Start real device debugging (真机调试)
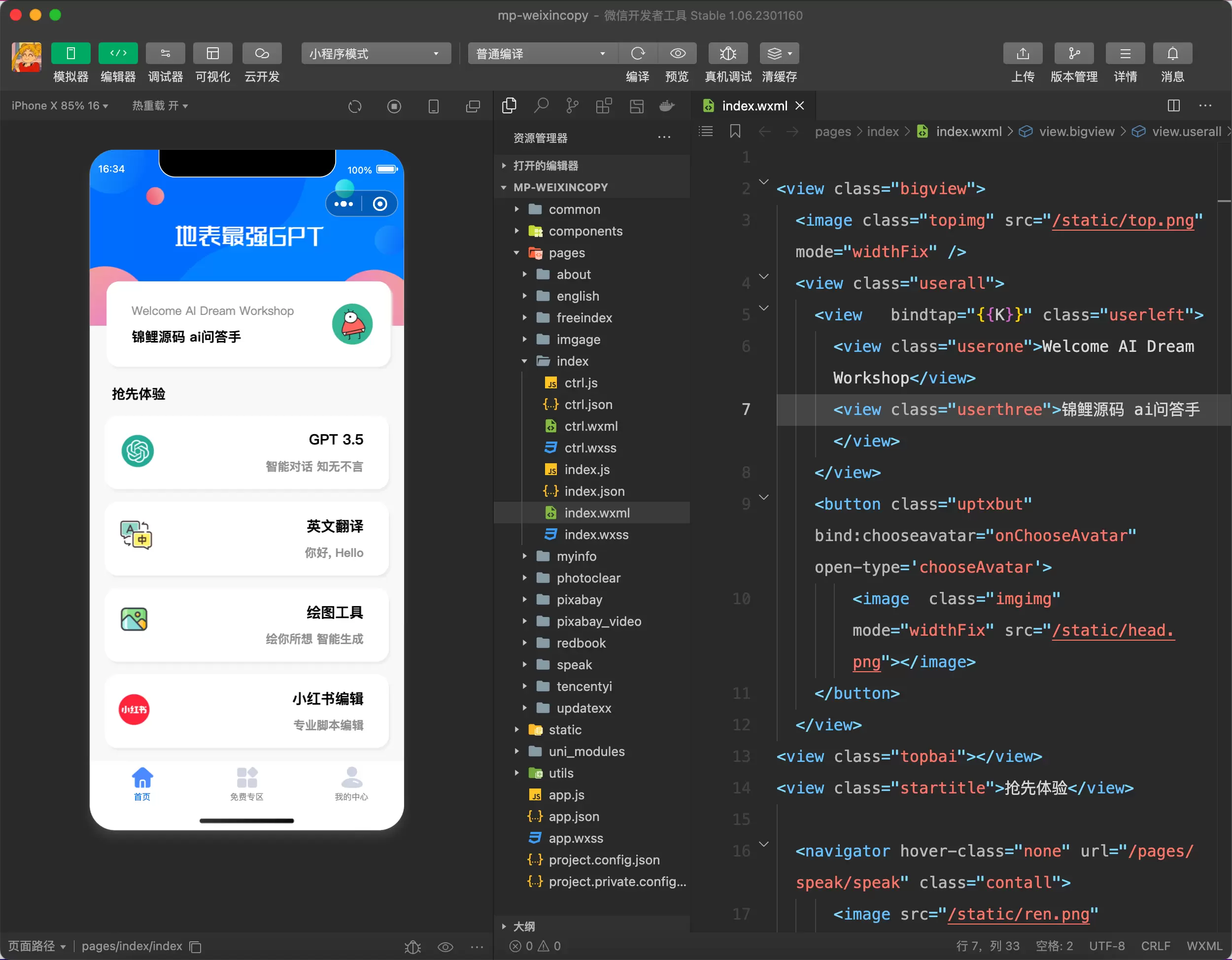Image resolution: width=1232 pixels, height=960 pixels. (x=728, y=54)
